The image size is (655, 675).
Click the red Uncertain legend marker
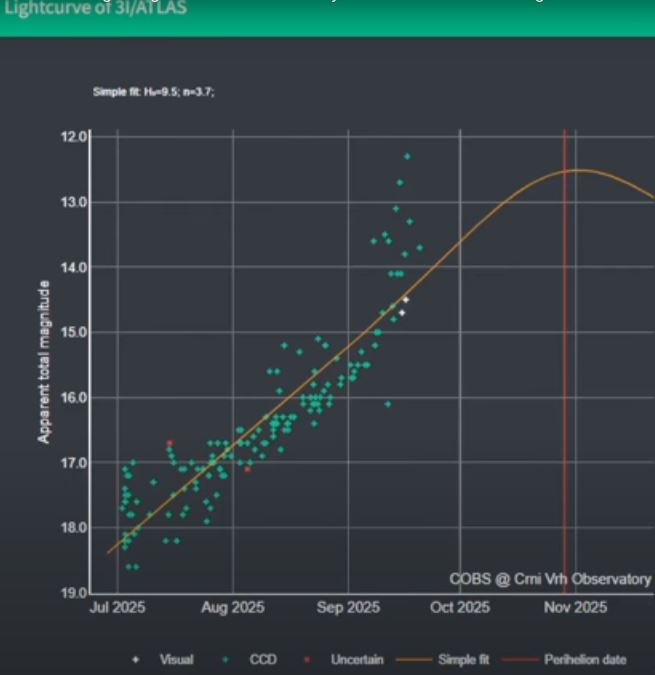pos(307,660)
